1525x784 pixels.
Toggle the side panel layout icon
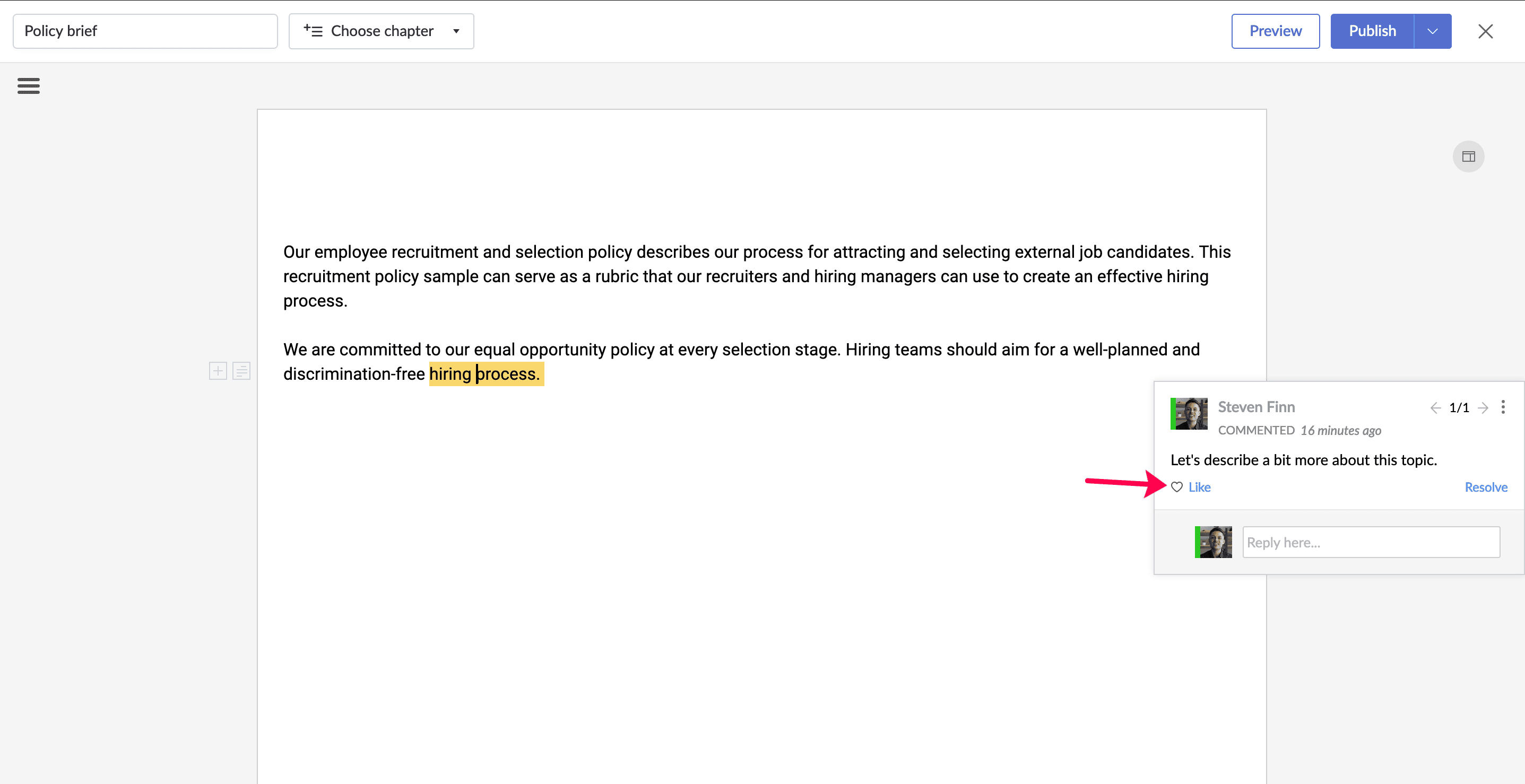[1468, 157]
